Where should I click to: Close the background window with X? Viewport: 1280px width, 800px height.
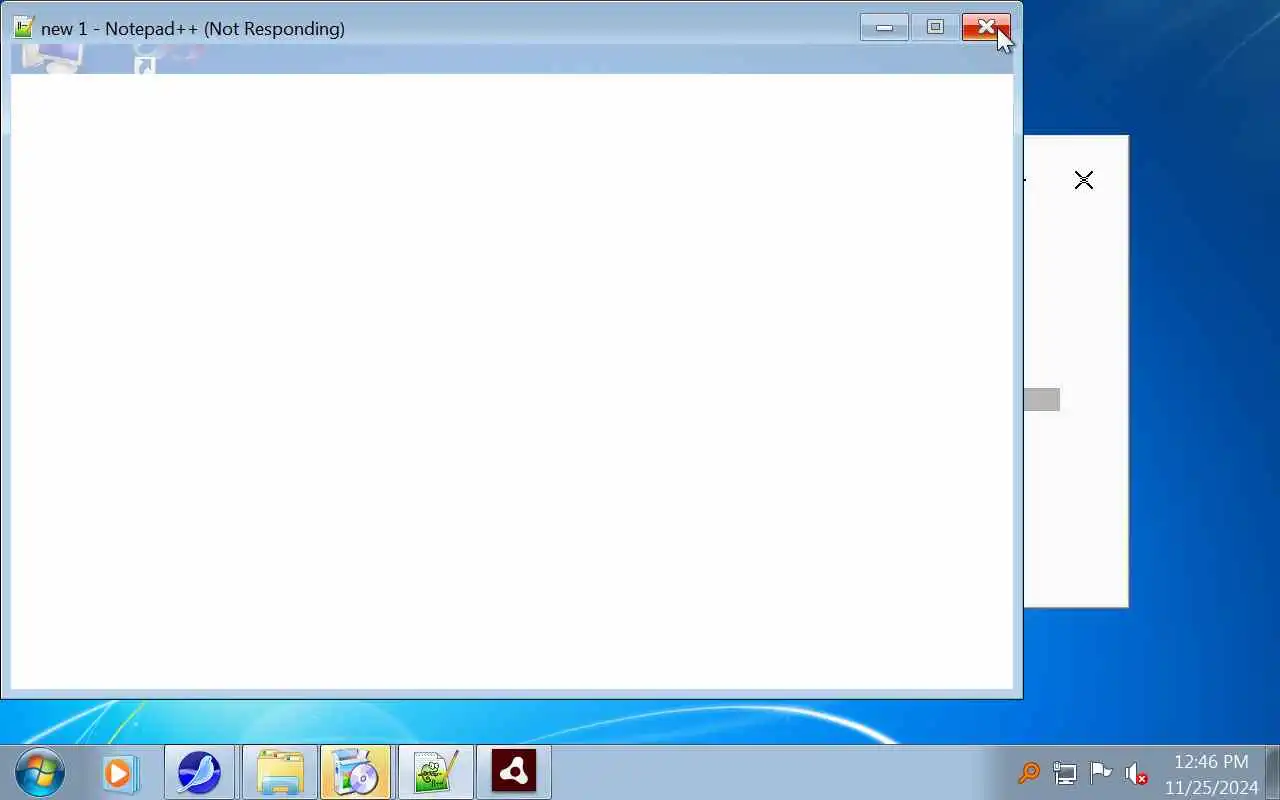1084,180
